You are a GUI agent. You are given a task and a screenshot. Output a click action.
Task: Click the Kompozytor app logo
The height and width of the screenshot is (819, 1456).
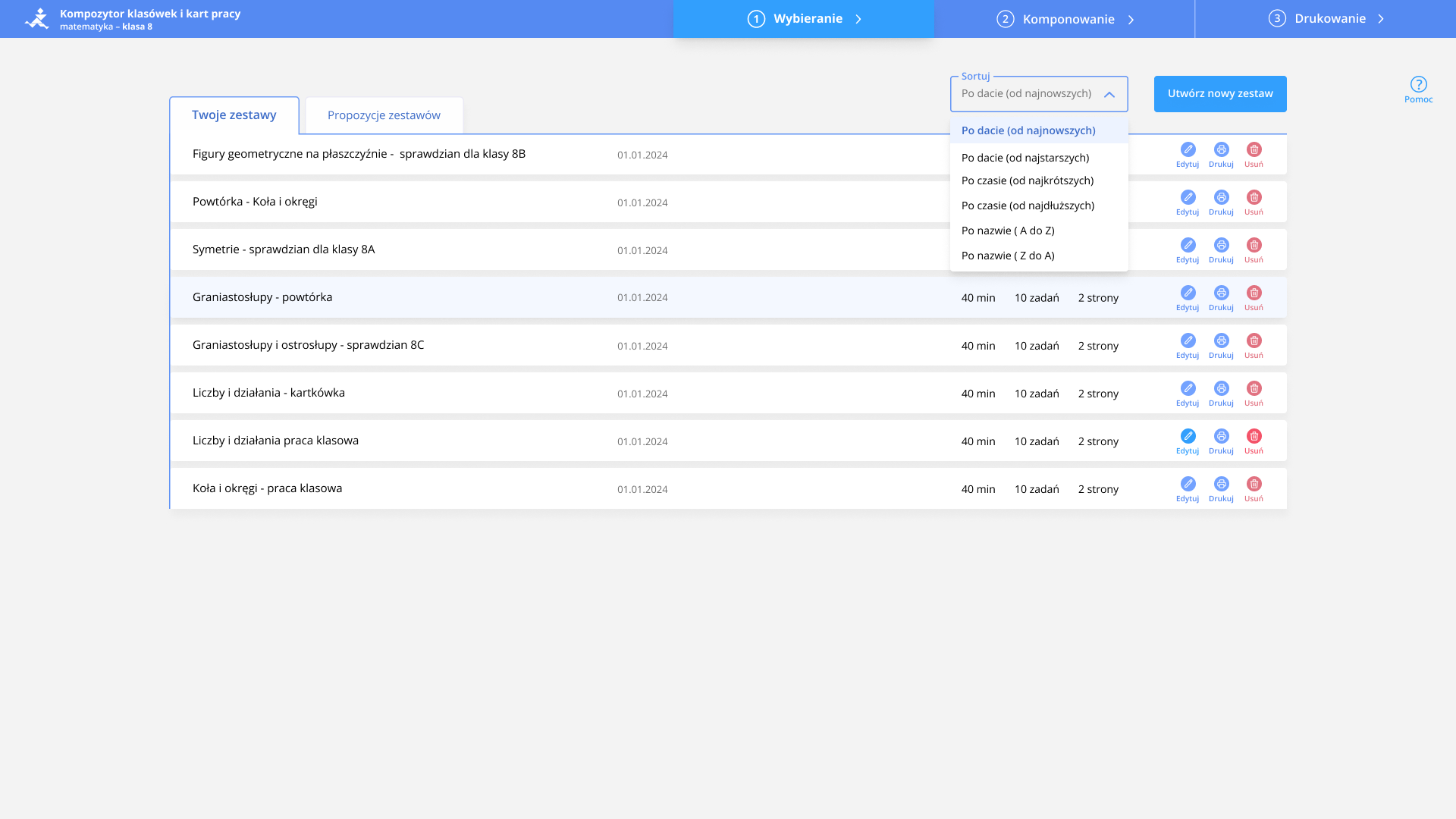coord(36,19)
